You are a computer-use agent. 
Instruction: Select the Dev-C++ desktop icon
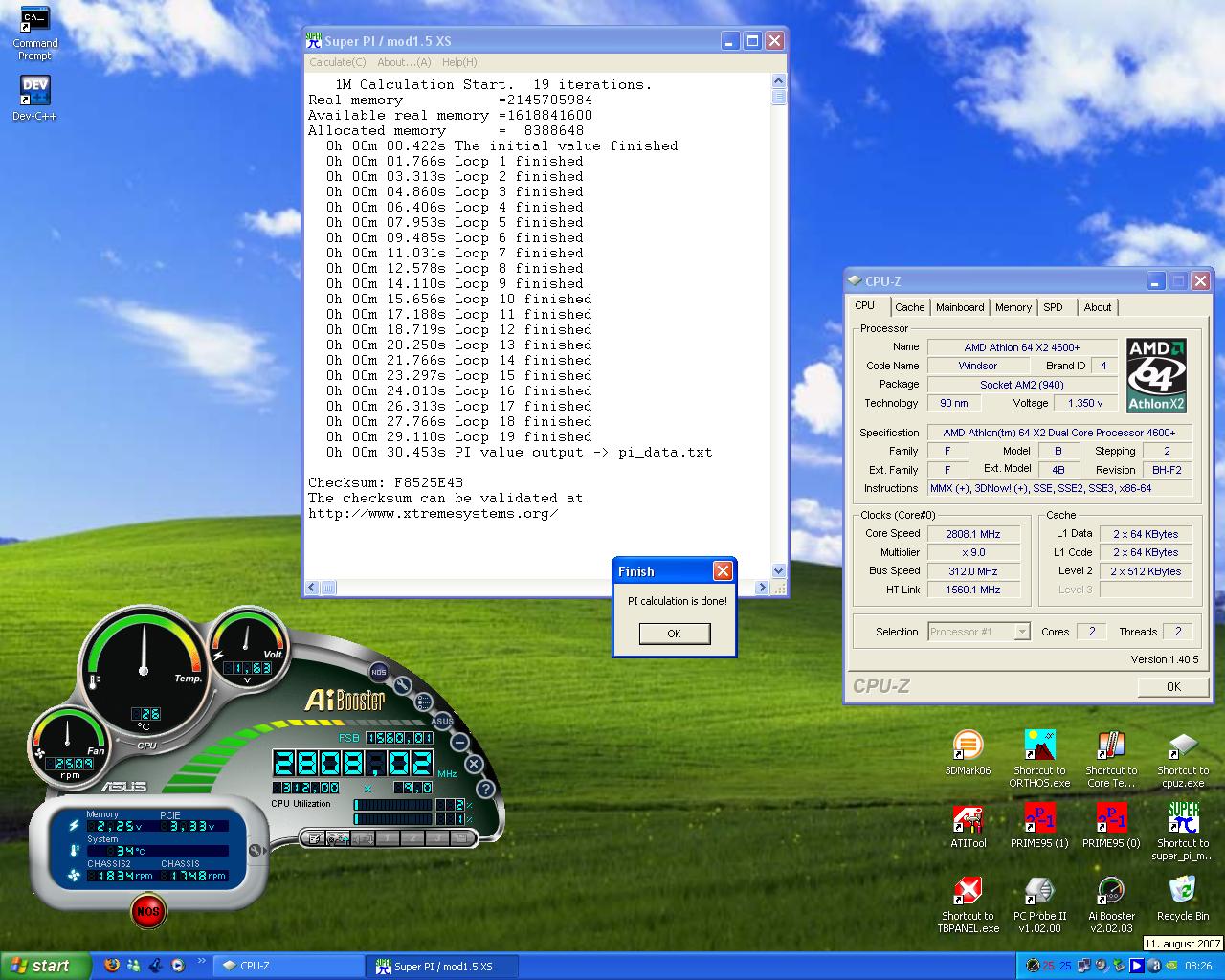(x=34, y=98)
